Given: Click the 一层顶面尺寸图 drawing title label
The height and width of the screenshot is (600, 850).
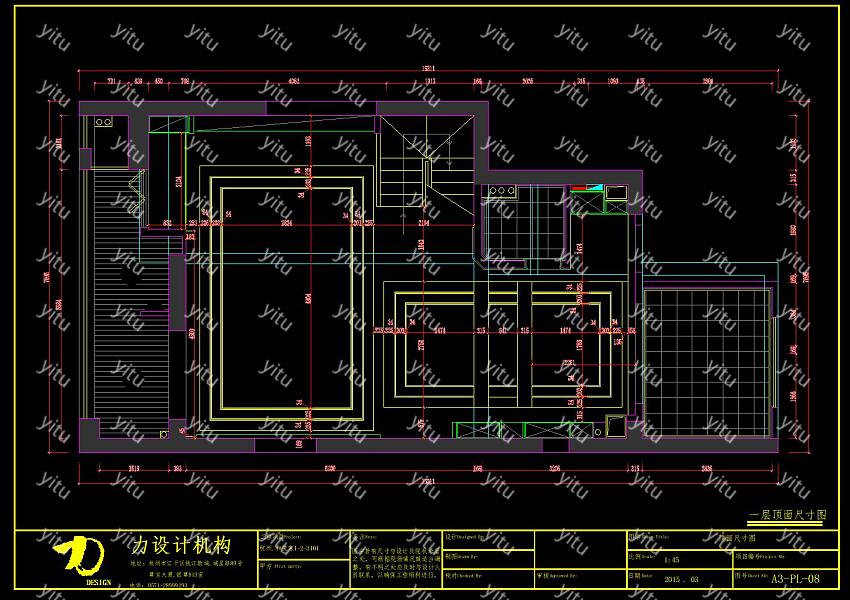Looking at the screenshot, I should click(788, 515).
